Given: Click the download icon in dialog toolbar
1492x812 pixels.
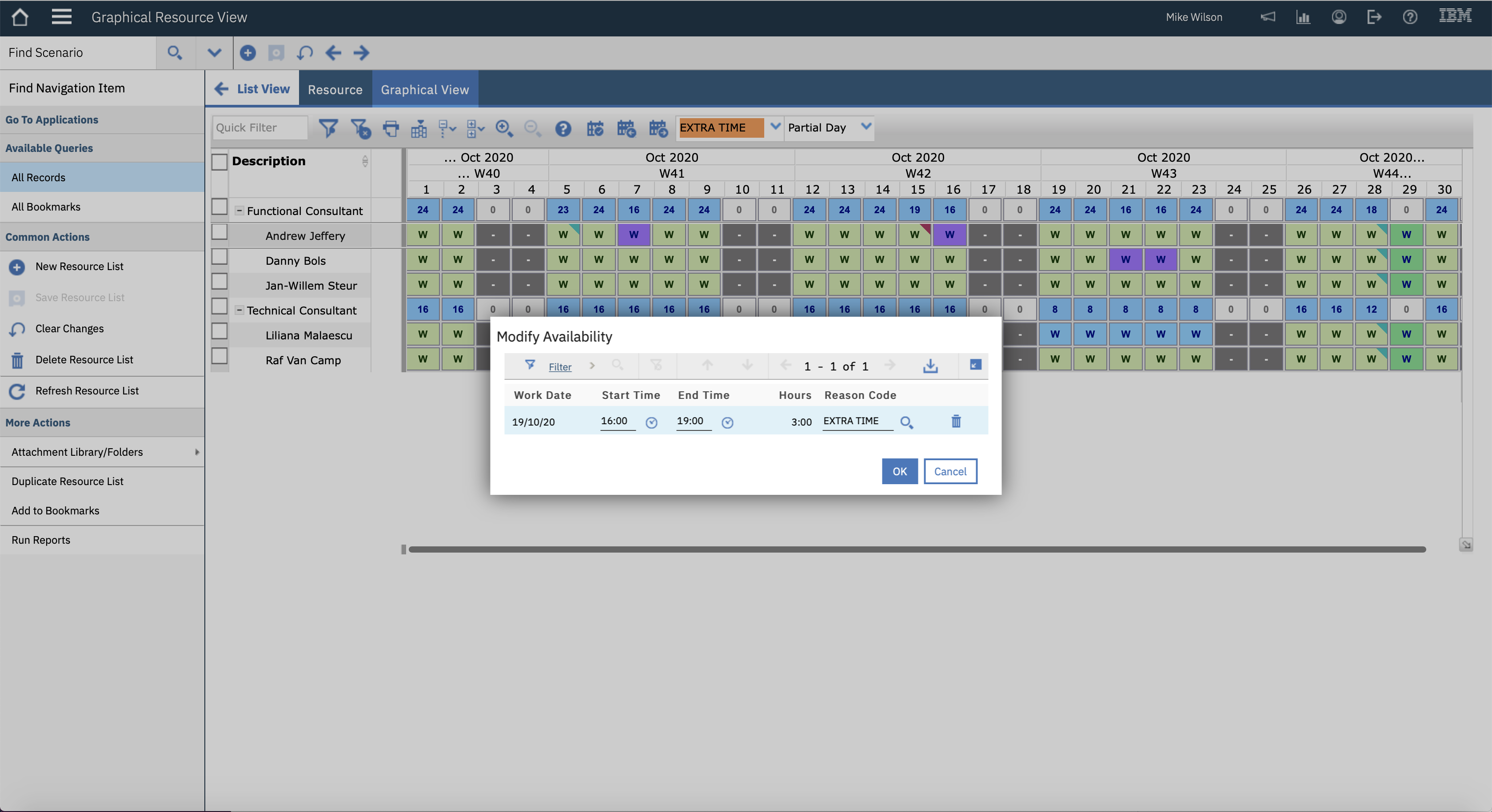Looking at the screenshot, I should point(930,366).
